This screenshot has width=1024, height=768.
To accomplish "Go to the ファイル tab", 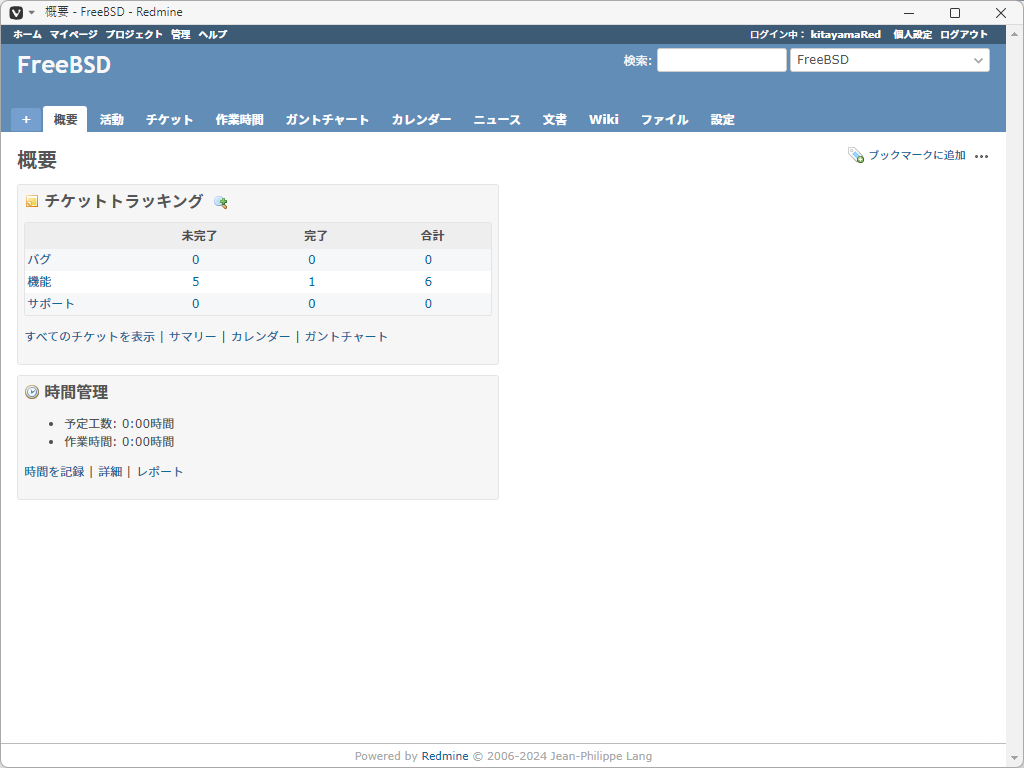I will pos(664,120).
